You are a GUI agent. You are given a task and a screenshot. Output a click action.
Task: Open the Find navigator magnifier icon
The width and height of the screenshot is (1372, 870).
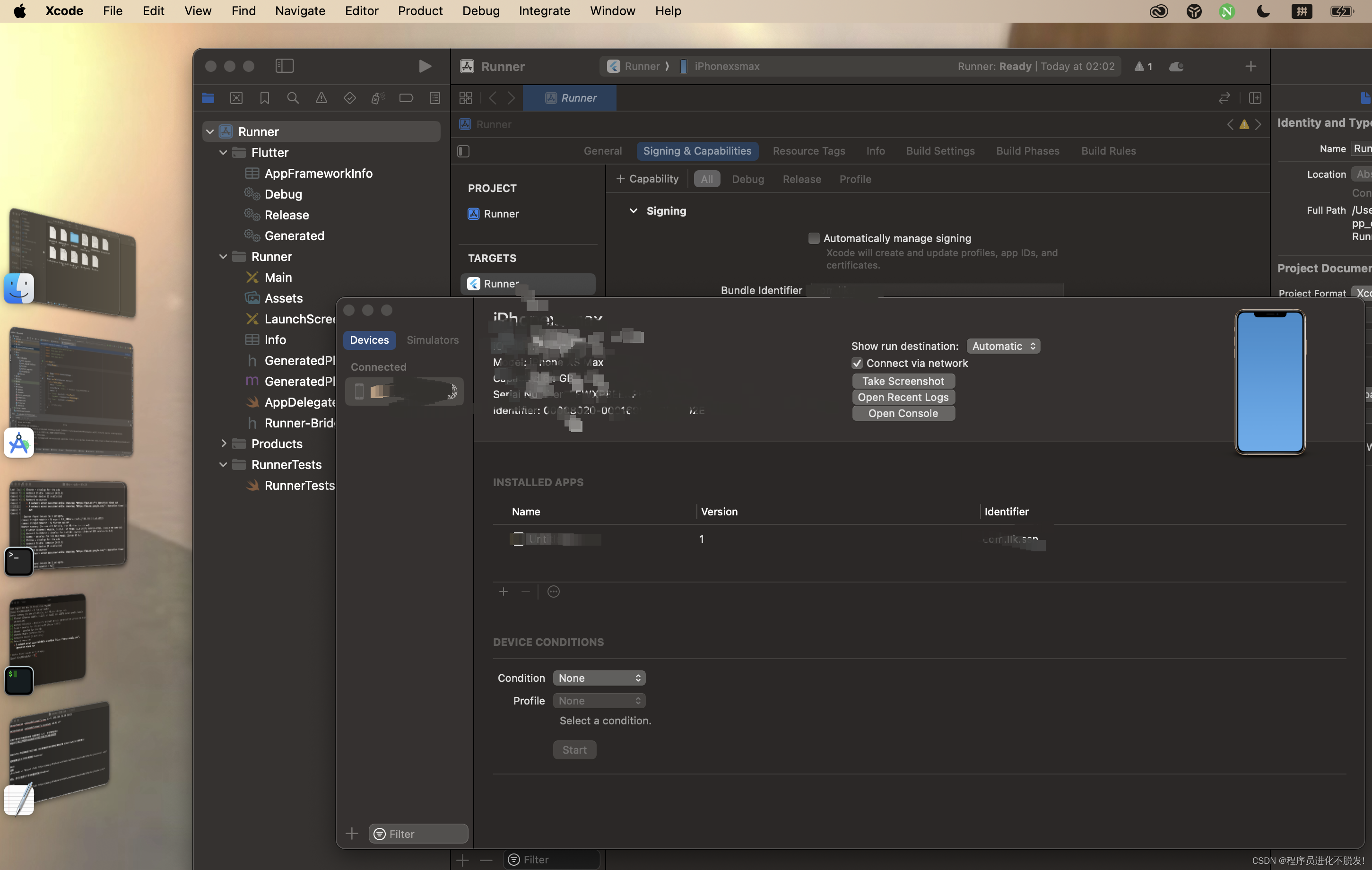tap(293, 98)
